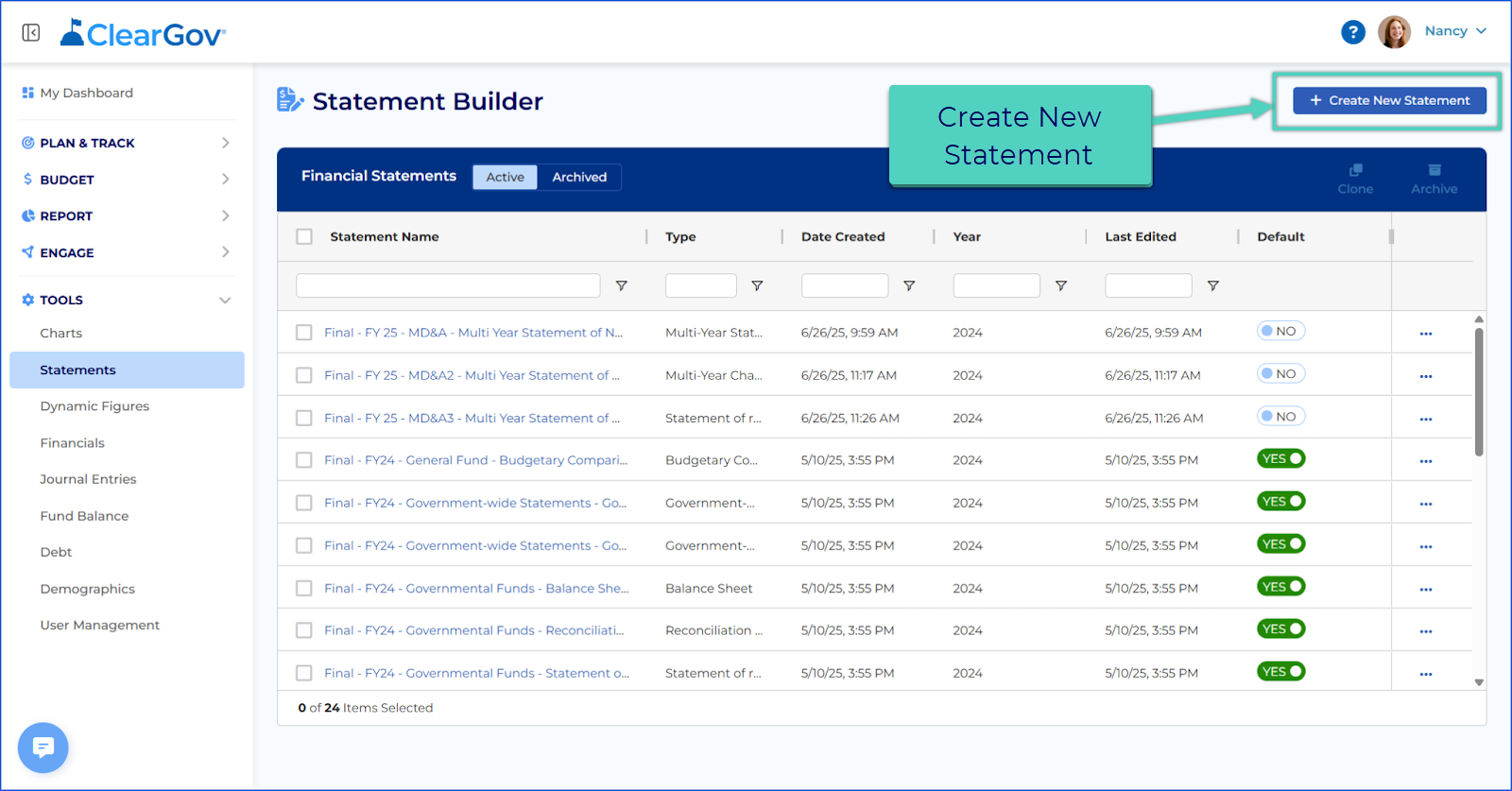Select checkbox for FY 25 MD&A2 row
The image size is (1512, 791).
click(x=304, y=375)
